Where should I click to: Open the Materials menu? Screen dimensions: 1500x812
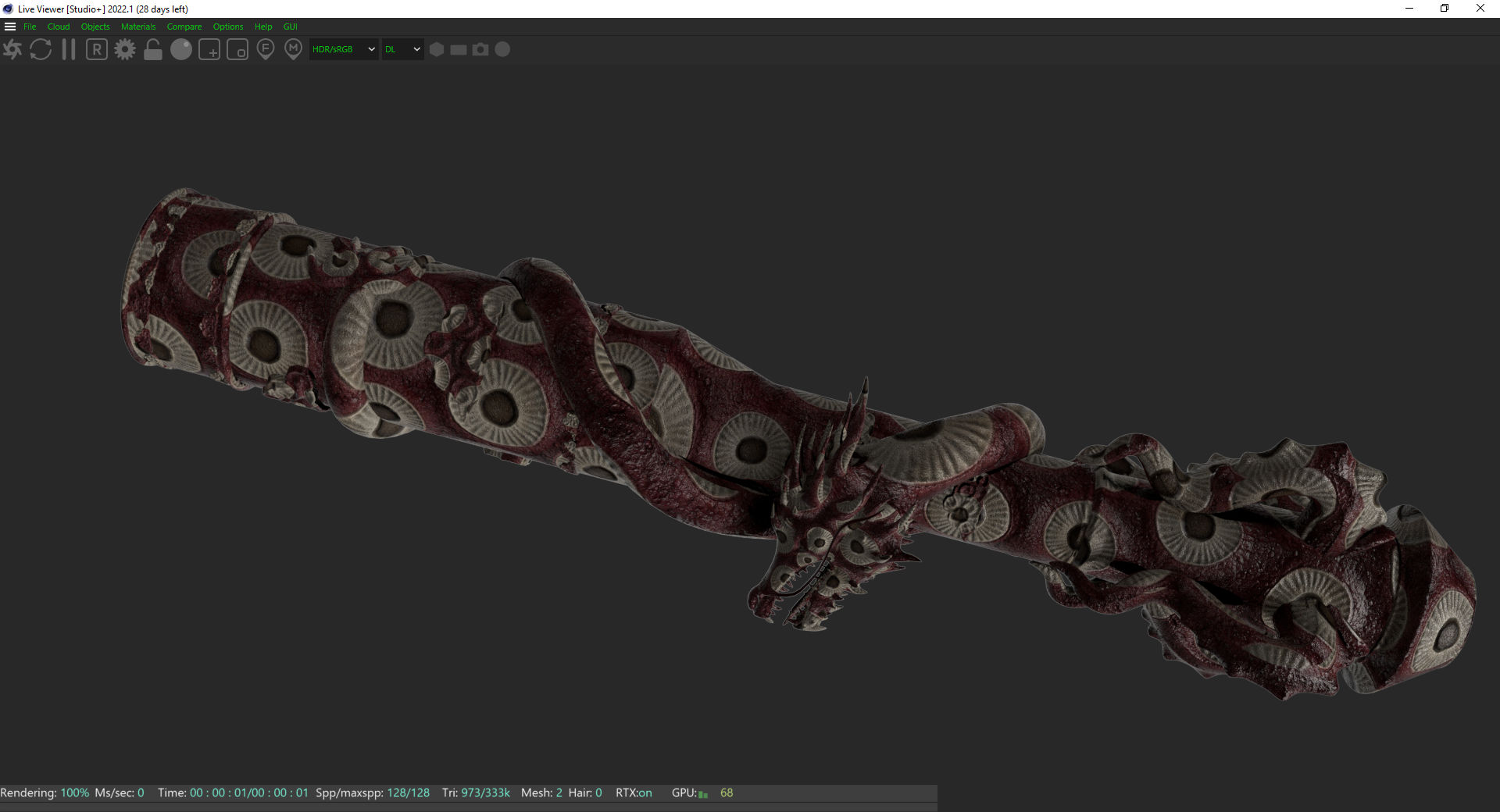[x=138, y=27]
